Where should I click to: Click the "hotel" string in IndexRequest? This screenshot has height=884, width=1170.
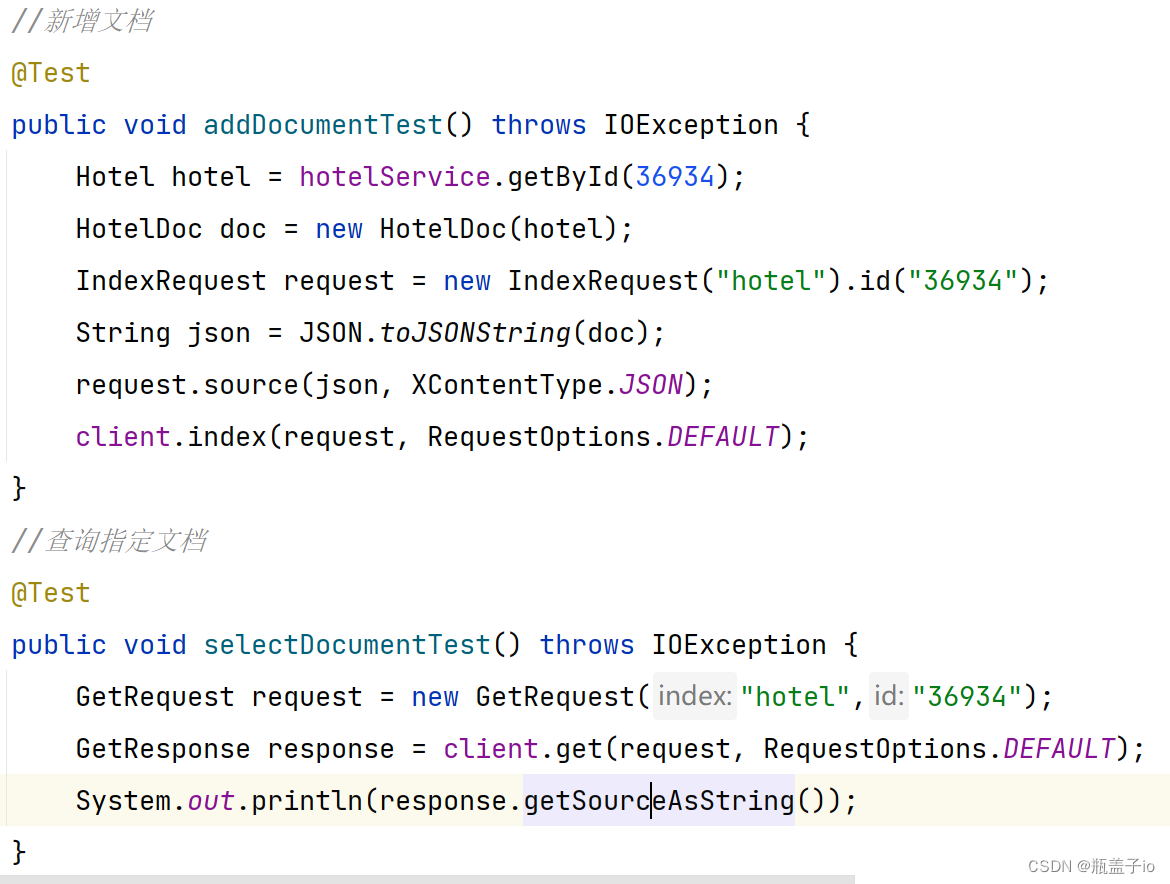(x=770, y=281)
